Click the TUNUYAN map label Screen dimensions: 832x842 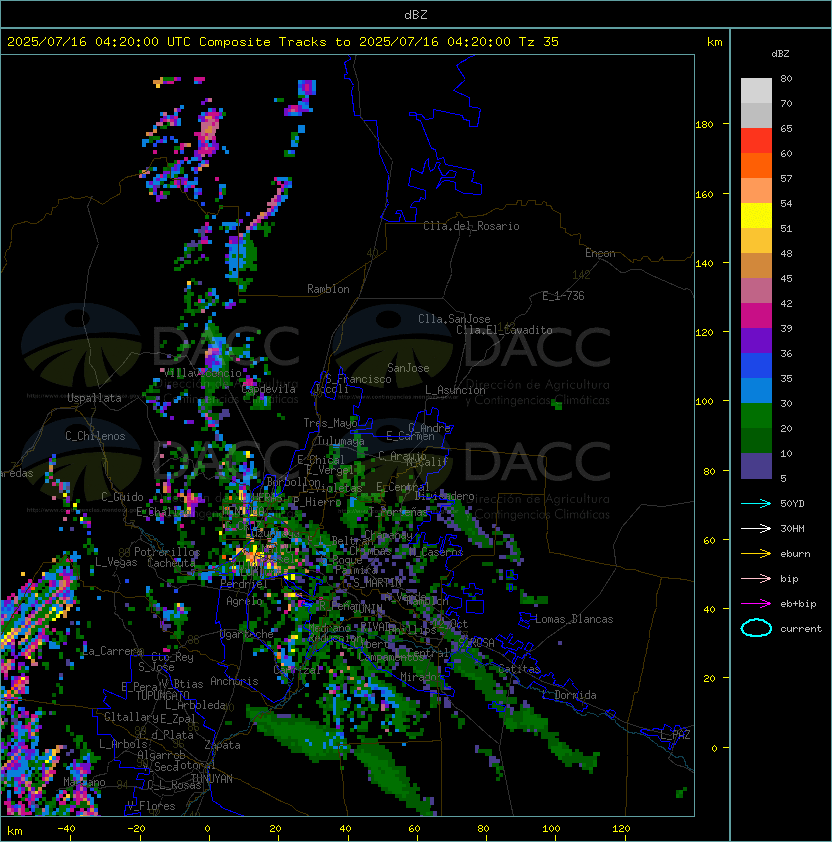pyautogui.click(x=212, y=779)
